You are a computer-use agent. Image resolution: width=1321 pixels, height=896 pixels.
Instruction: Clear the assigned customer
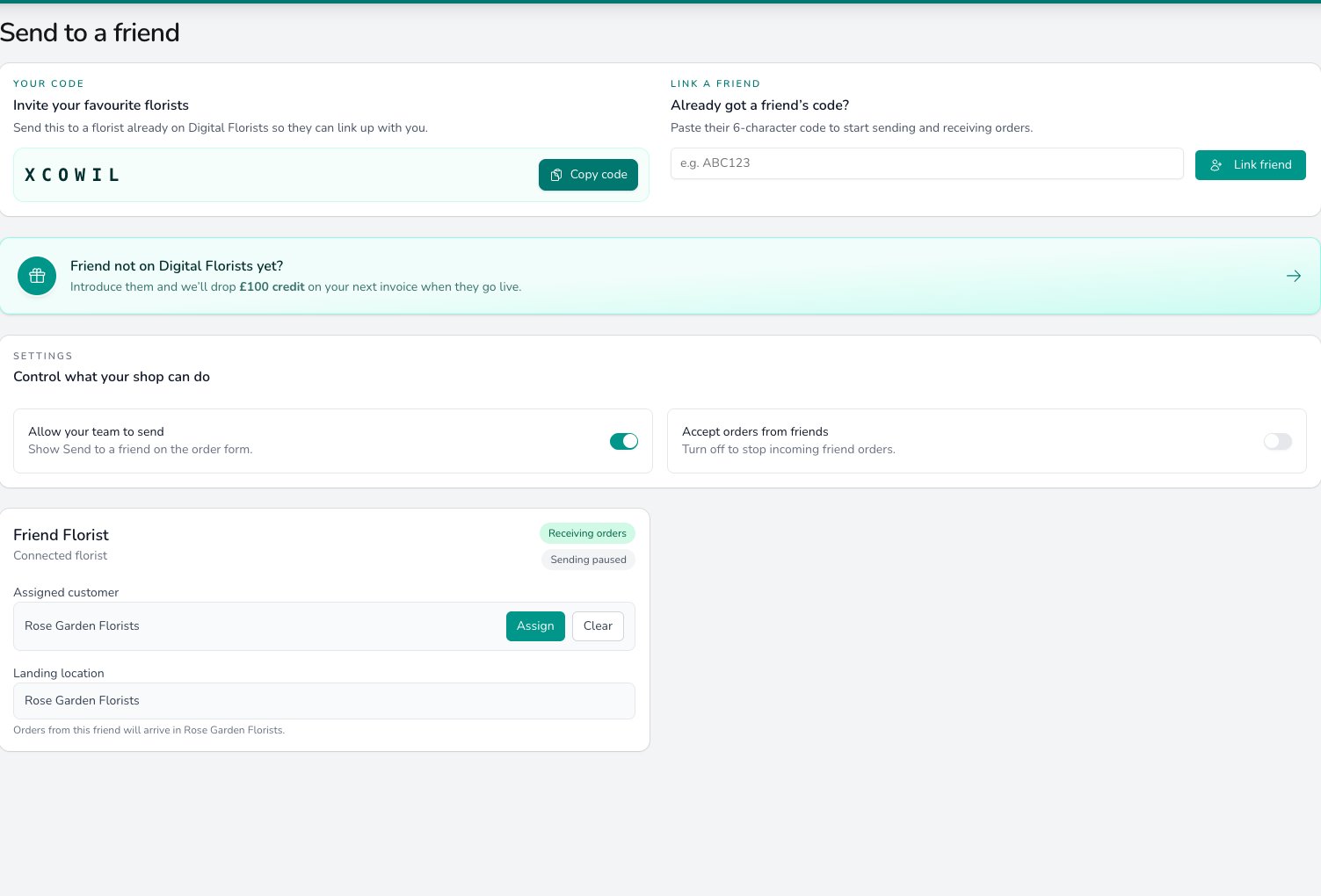point(598,626)
